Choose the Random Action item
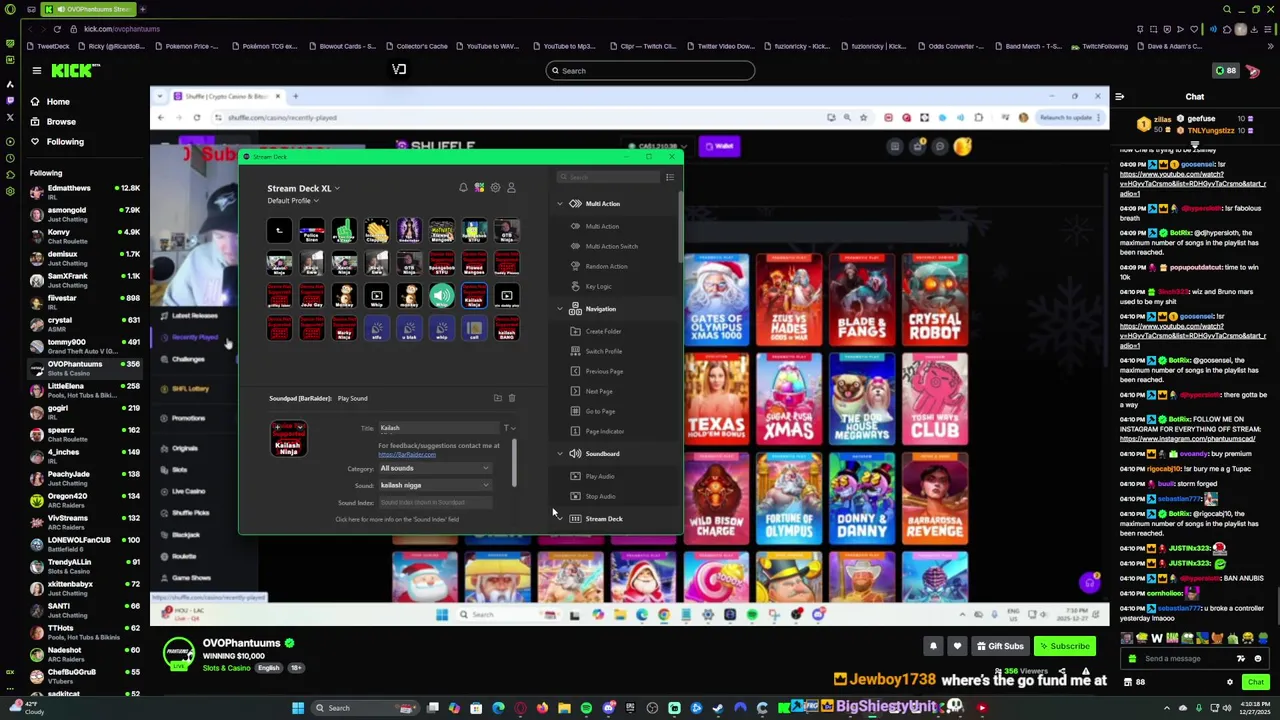This screenshot has height=720, width=1280. click(x=606, y=266)
